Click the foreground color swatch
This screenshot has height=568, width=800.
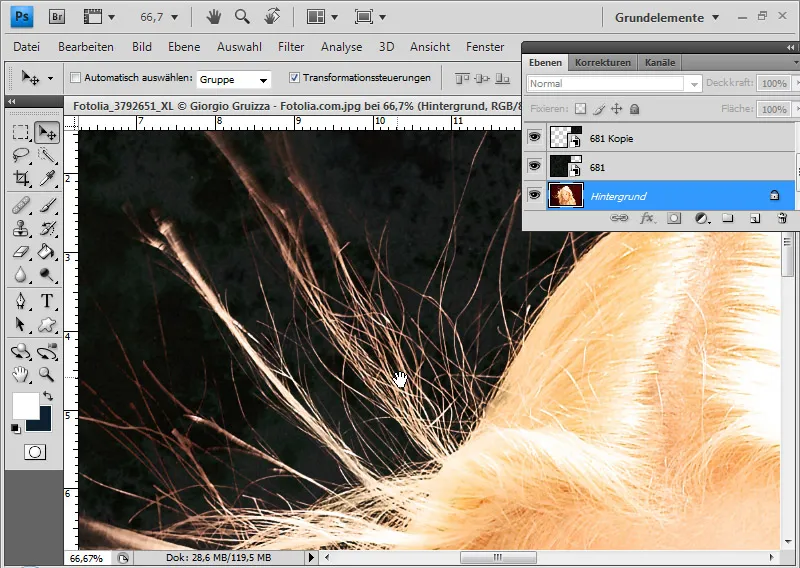[26, 406]
